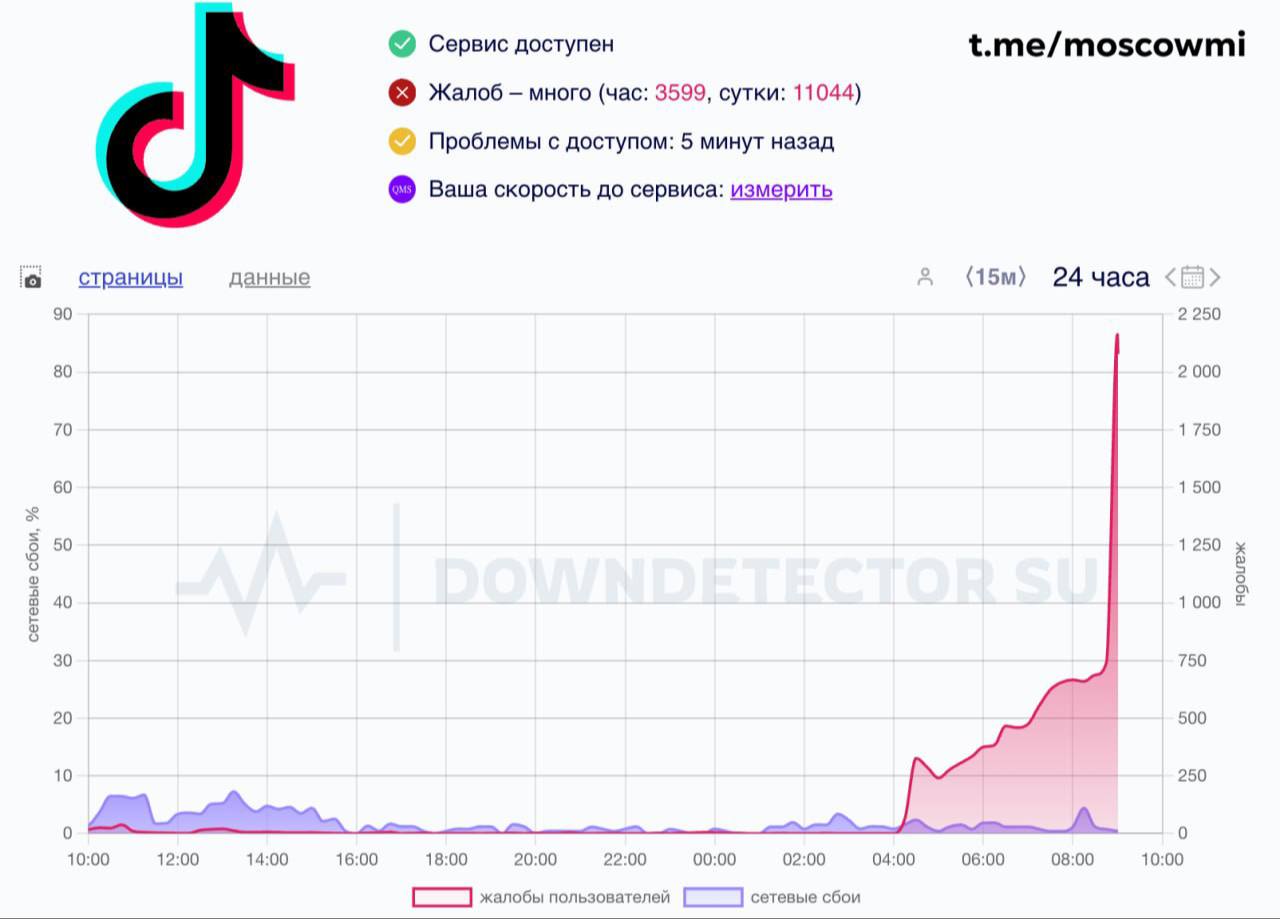Screen dimensions: 1280x919
Task: Click the 90 left-axis label
Action: click(x=64, y=314)
